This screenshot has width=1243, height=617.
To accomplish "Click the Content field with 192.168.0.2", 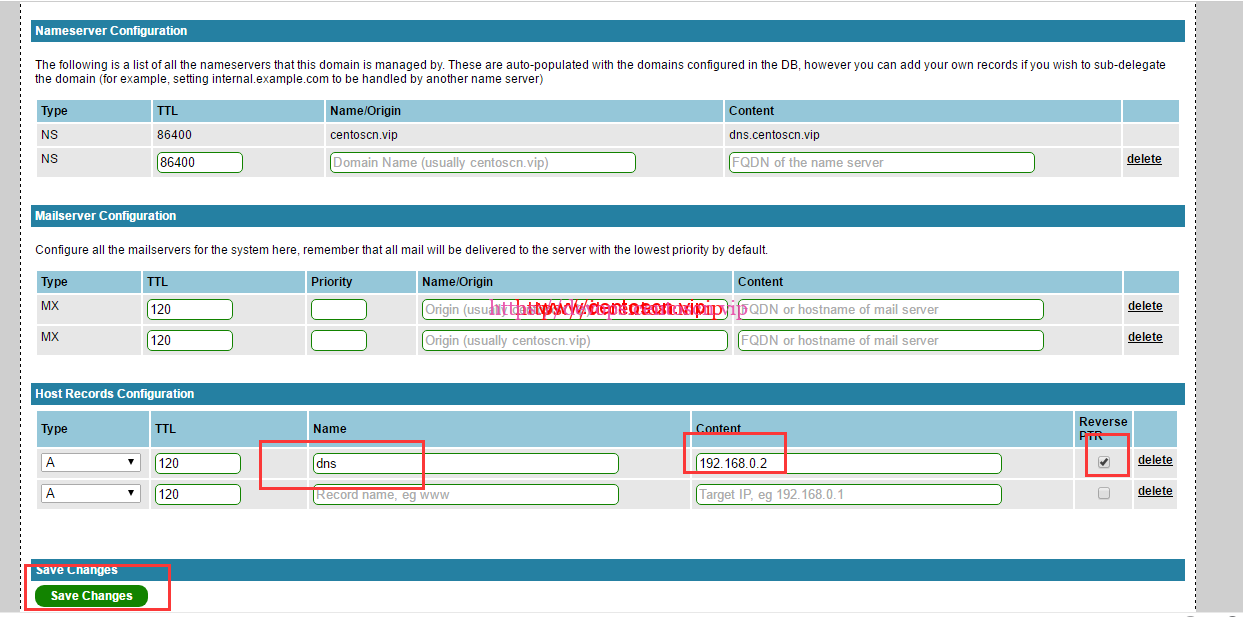I will (x=848, y=464).
